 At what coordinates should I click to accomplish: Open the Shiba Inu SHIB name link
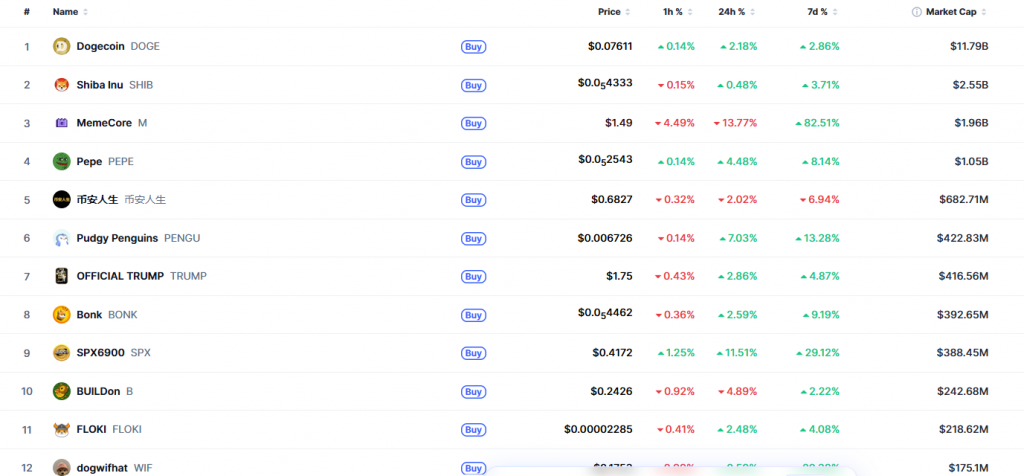[x=115, y=85]
